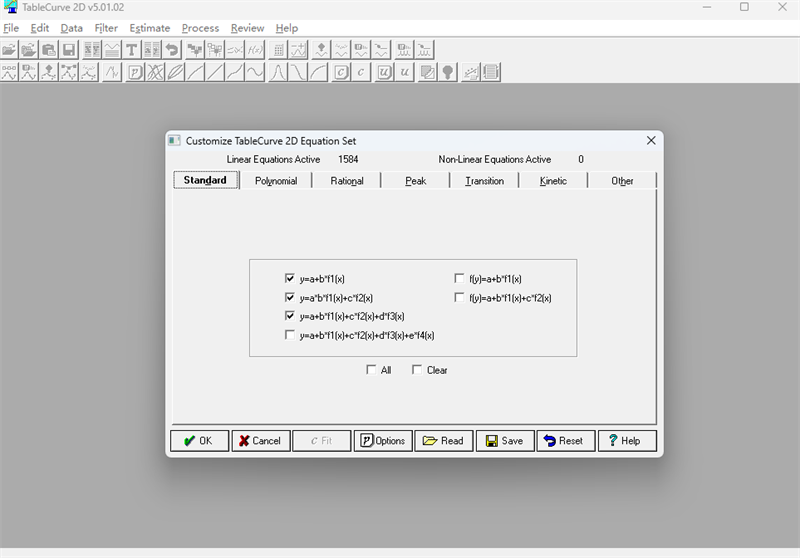
Task: Open the Peak equations tab
Action: (415, 181)
